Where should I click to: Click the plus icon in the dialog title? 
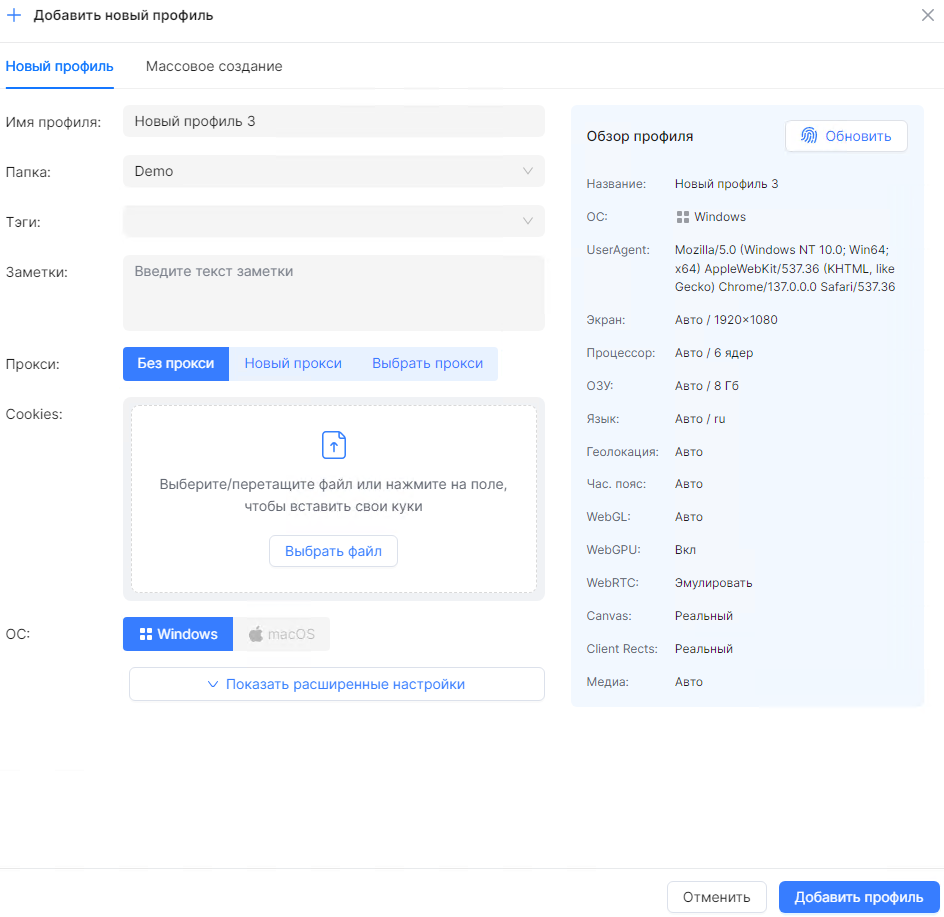(14, 15)
